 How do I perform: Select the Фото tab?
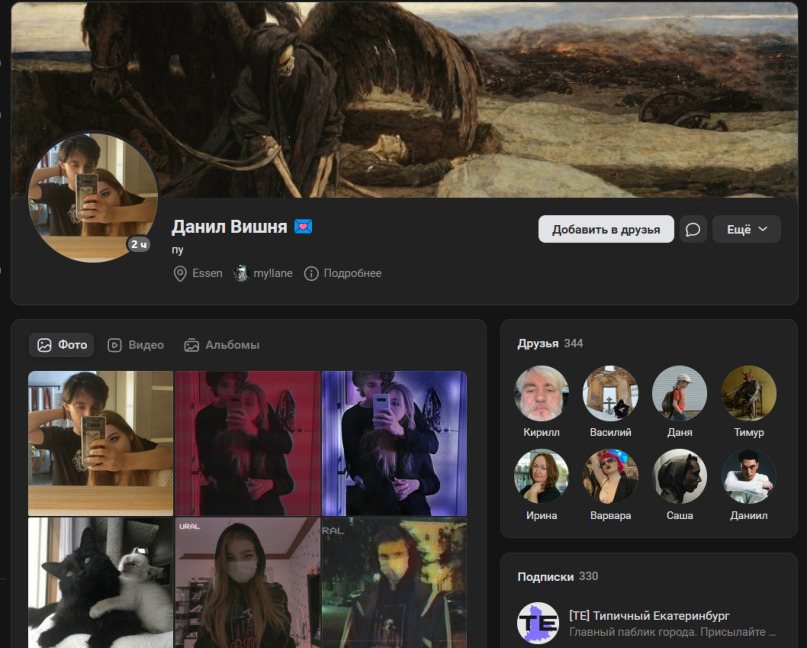[62, 345]
